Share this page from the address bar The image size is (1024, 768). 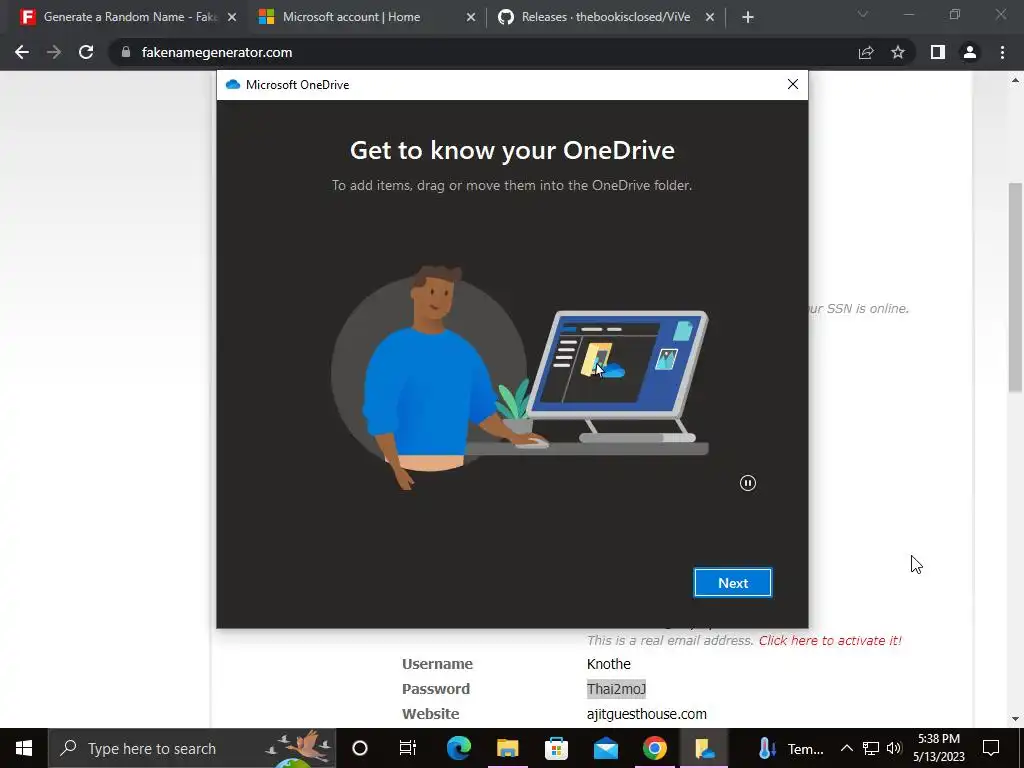click(x=866, y=52)
